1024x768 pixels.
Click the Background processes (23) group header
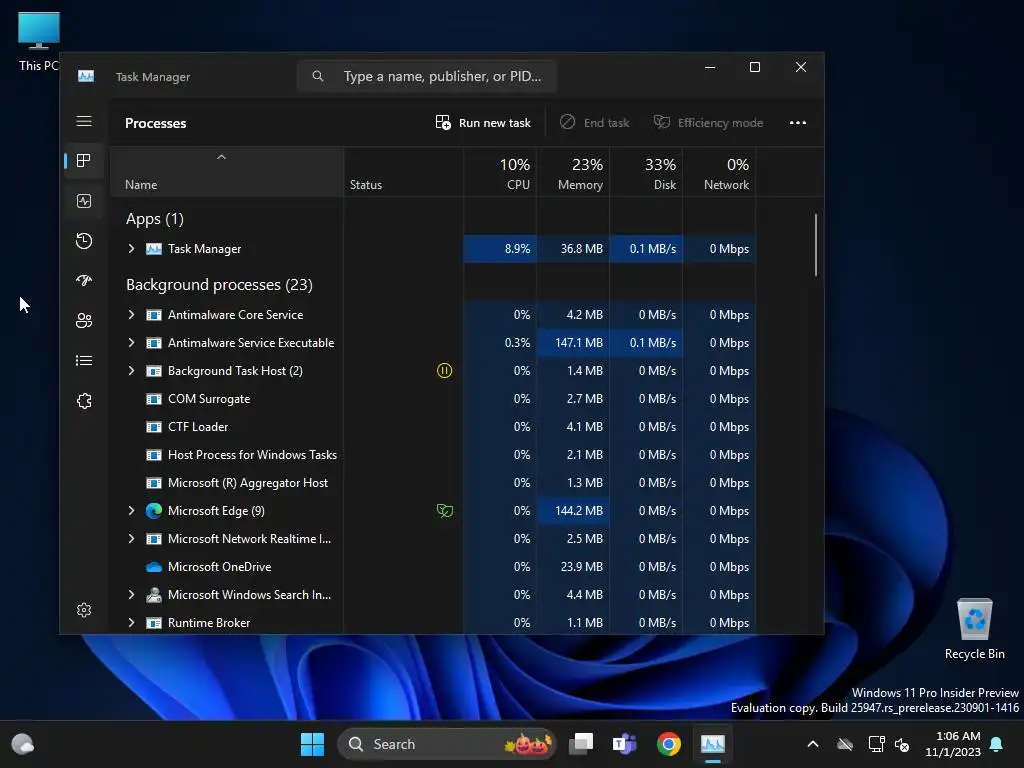click(x=219, y=285)
